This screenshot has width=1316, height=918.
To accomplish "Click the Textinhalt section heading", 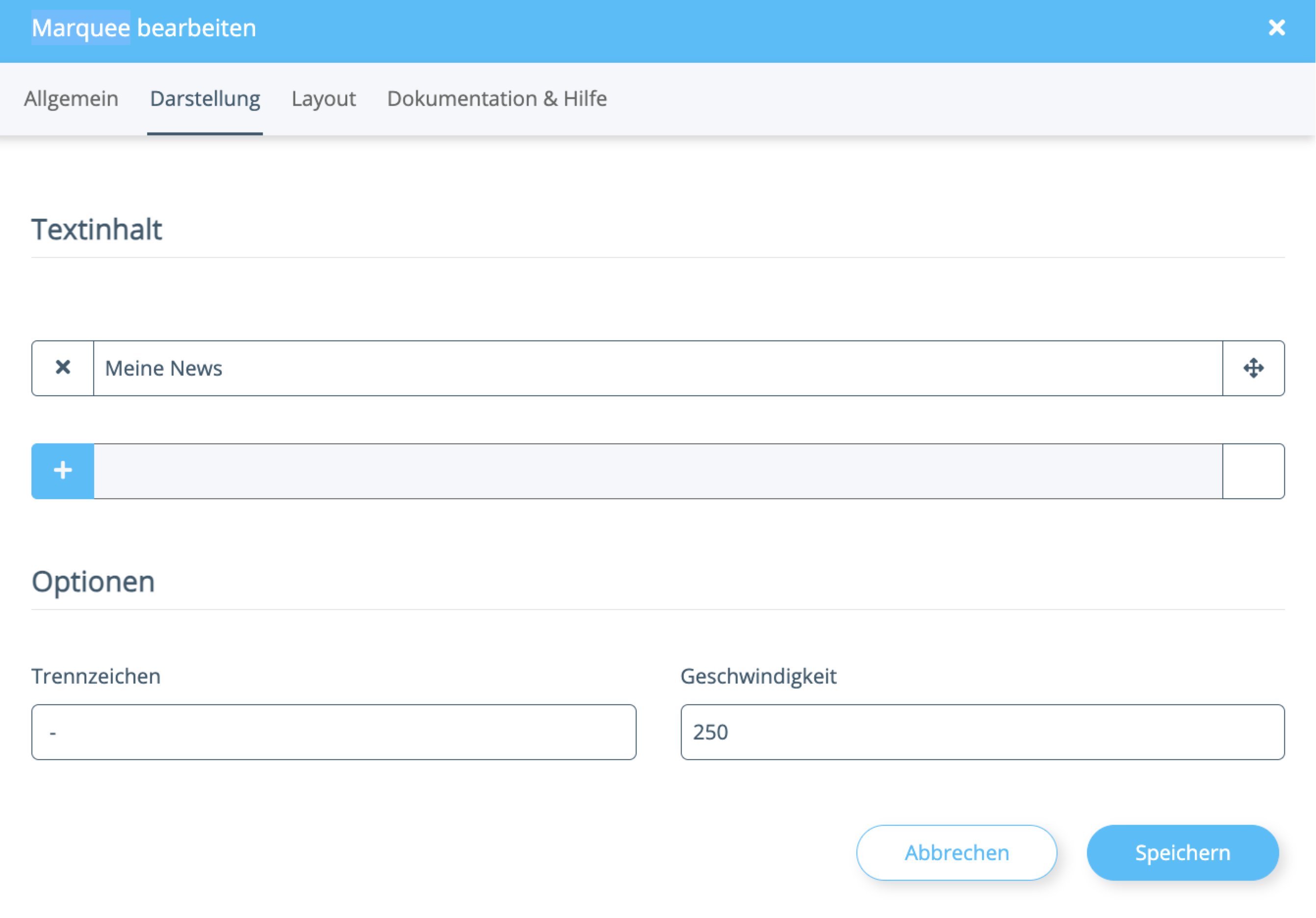I will click(96, 230).
